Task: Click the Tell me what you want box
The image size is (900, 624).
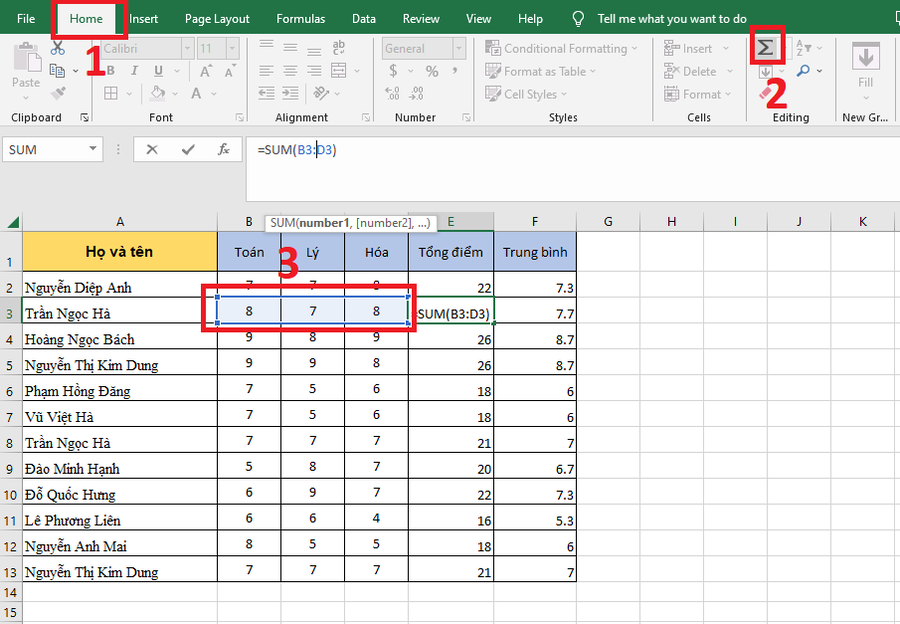Action: tap(672, 19)
